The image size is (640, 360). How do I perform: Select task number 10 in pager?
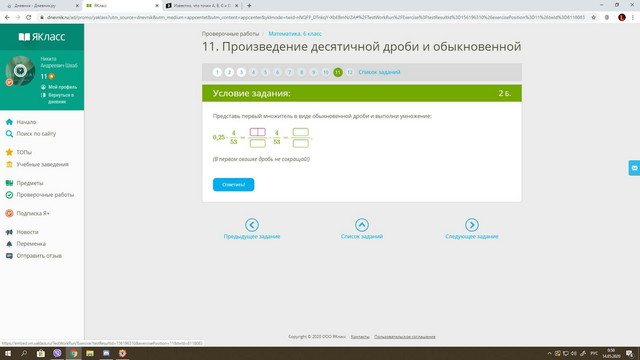(326, 72)
